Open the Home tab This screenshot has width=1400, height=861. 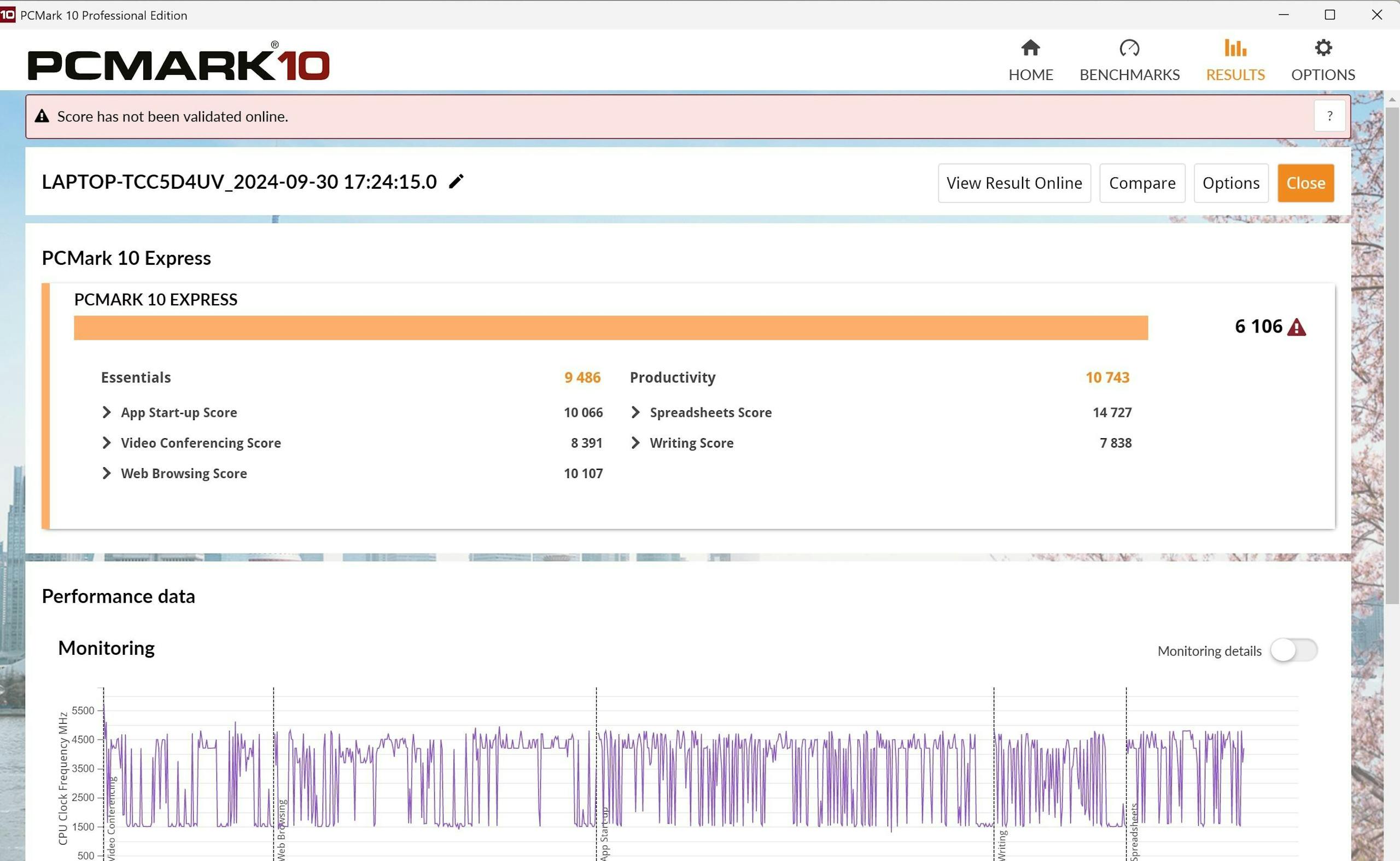click(1030, 60)
